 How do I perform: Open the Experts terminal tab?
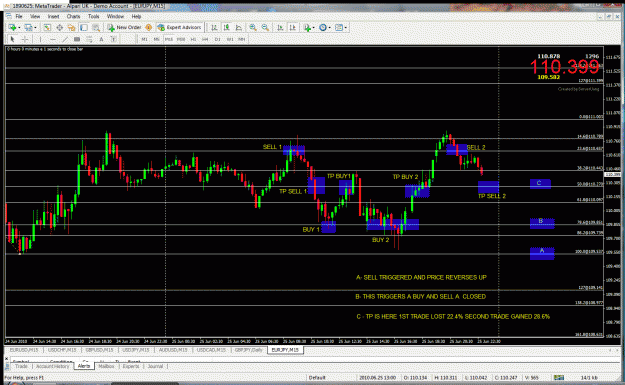point(131,366)
